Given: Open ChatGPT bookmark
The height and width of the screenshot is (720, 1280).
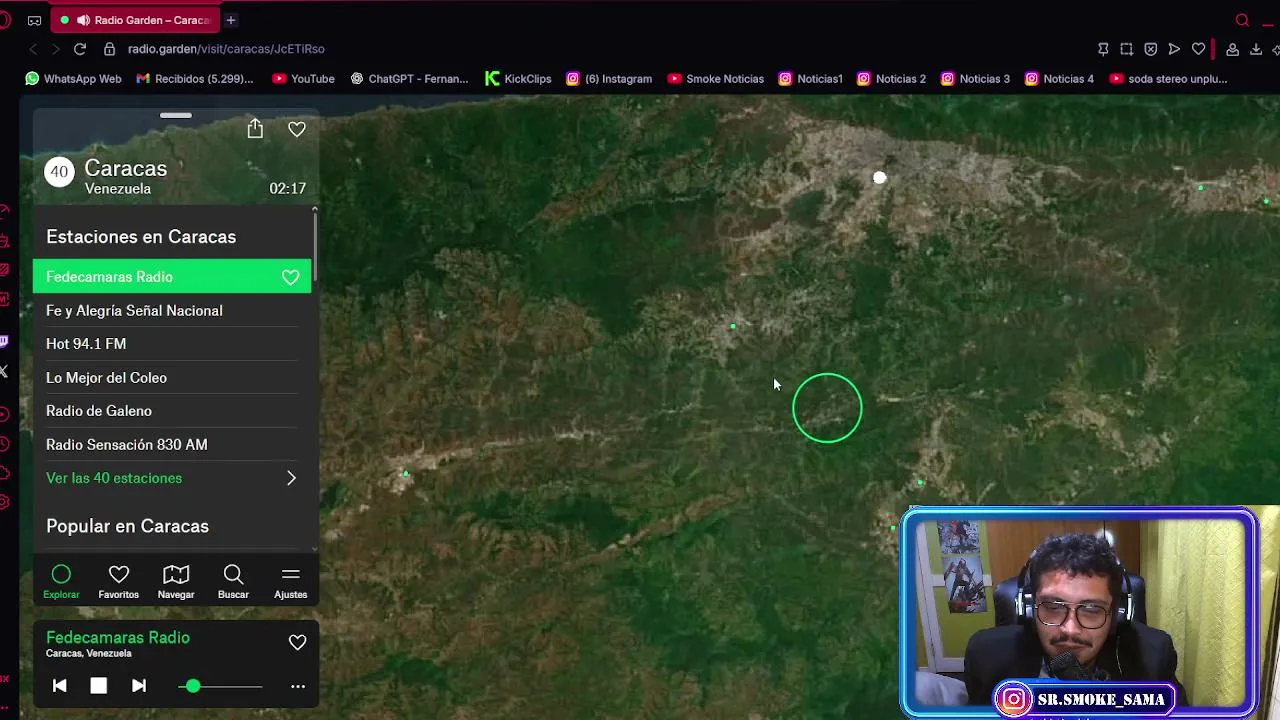Looking at the screenshot, I should point(409,79).
